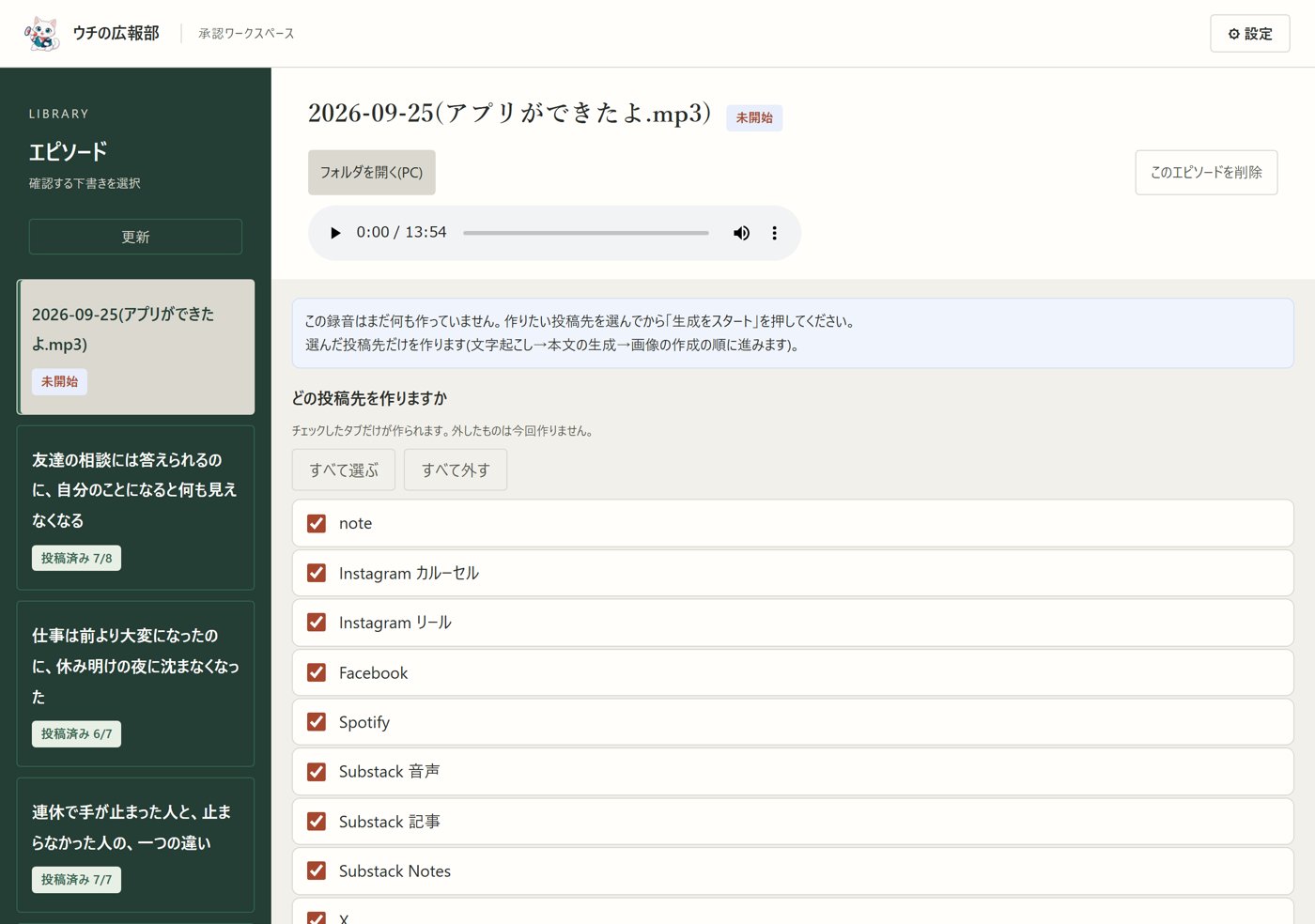Open 設定 with the gear icon

1249,34
